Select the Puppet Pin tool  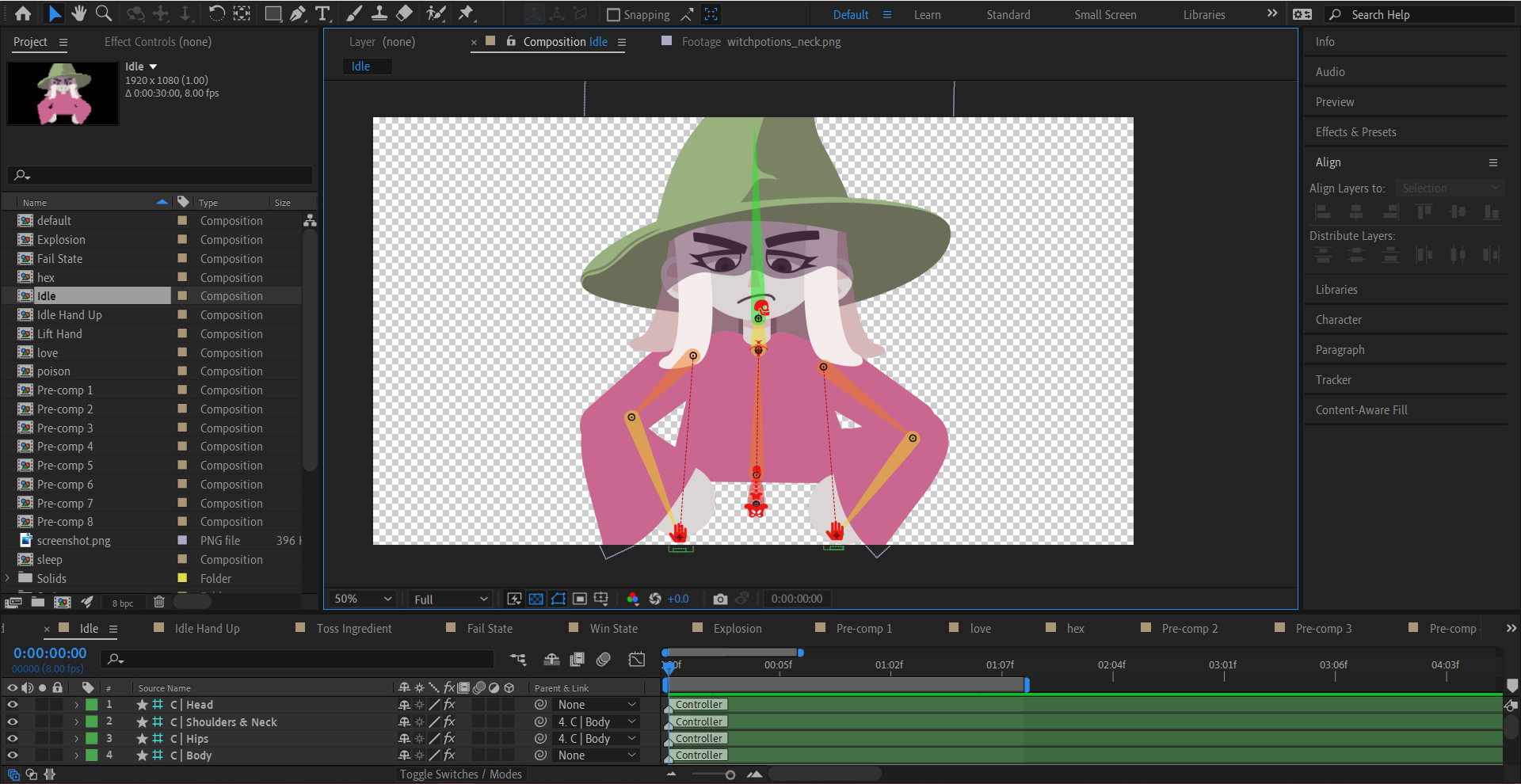[466, 13]
